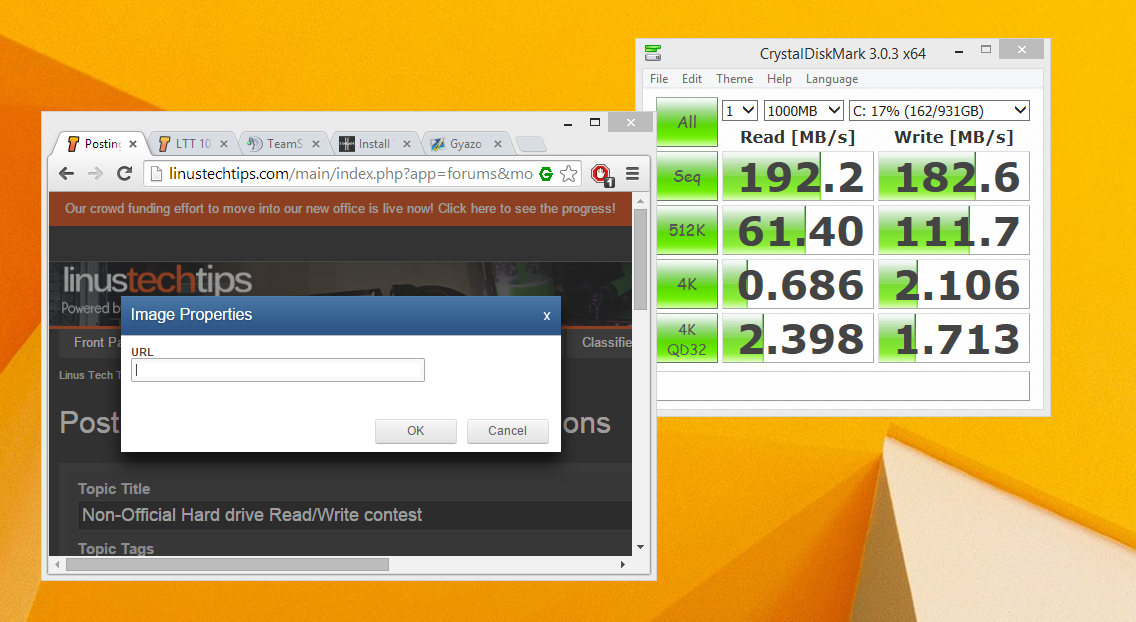The width and height of the screenshot is (1136, 622).
Task: Close the Gyazo tab
Action: point(498,144)
